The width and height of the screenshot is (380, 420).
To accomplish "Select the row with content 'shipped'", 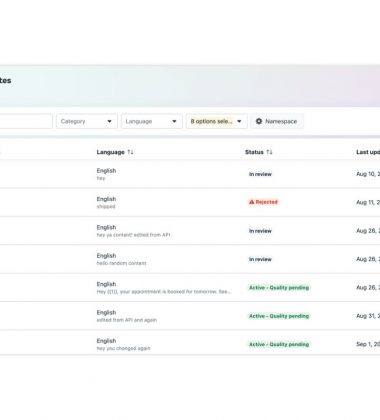I will [x=190, y=202].
